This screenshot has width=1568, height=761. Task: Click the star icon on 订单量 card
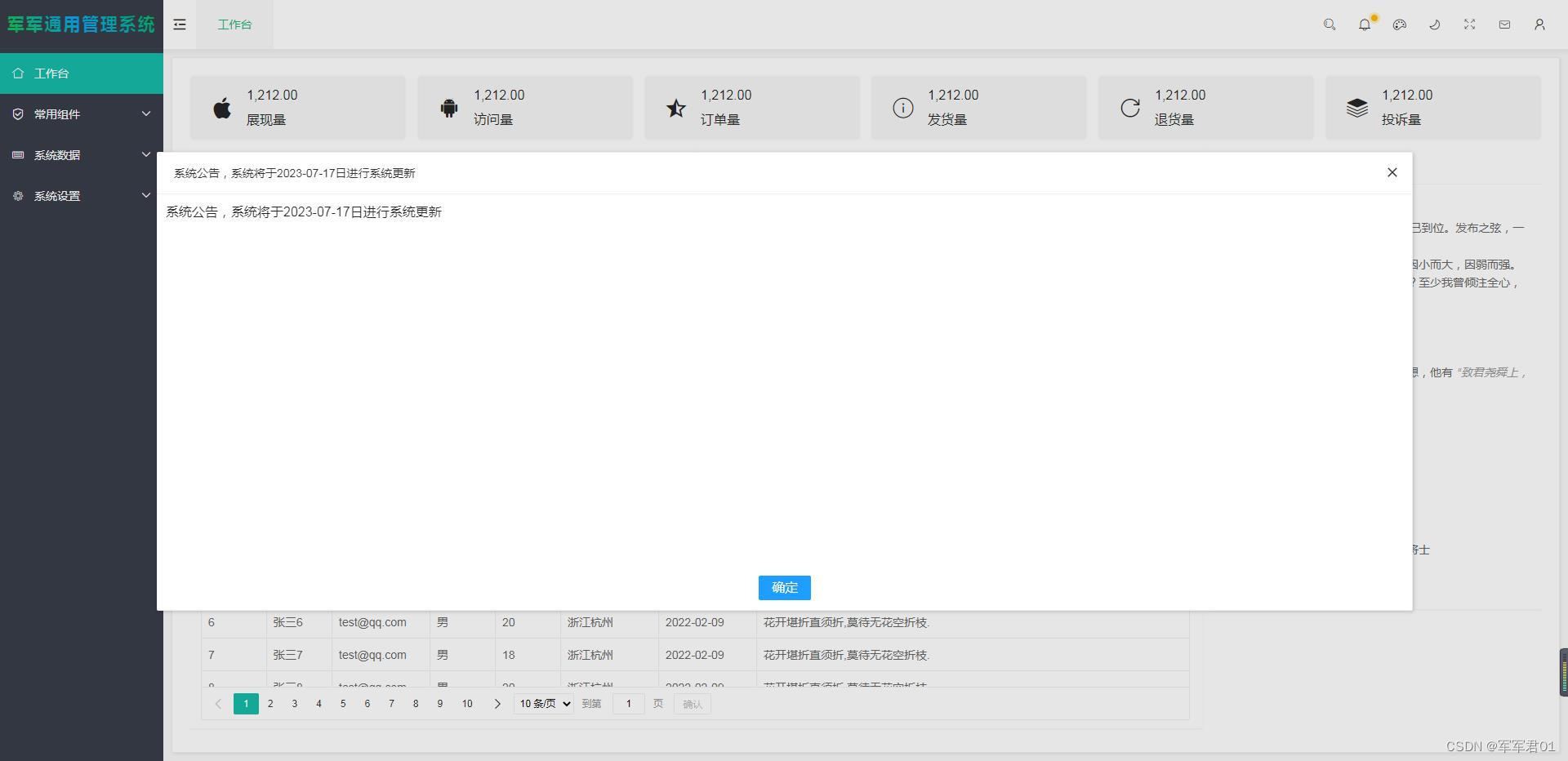click(676, 108)
